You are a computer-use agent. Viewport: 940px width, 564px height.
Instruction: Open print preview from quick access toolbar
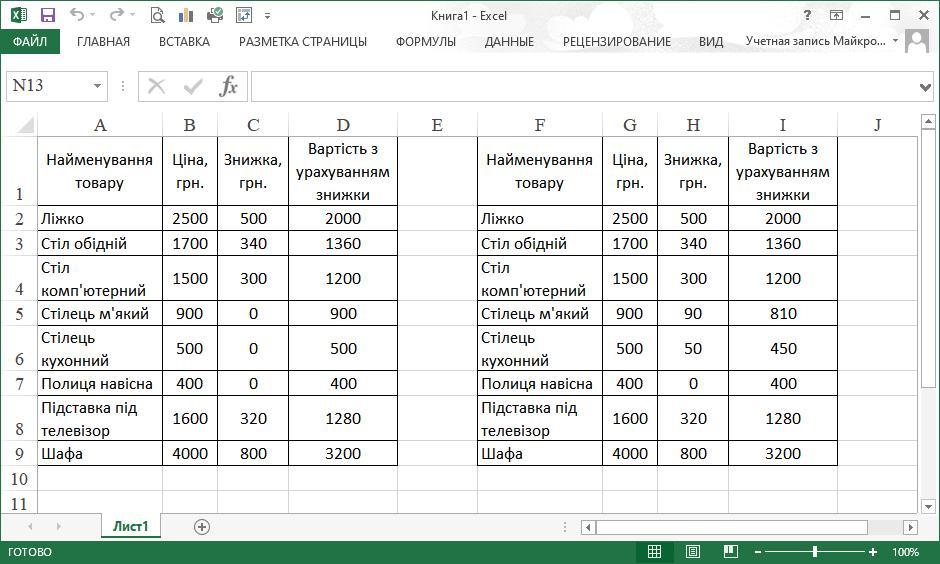(158, 15)
